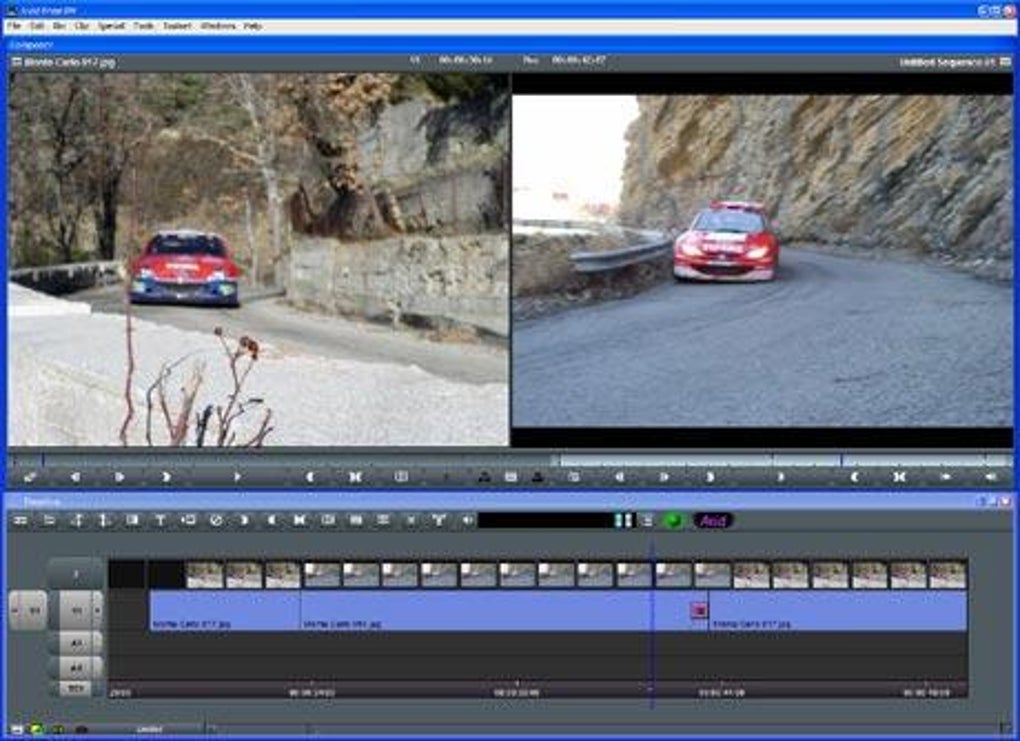Open timeline fast menu at bottom left
1020x741 pixels.
[x=17, y=729]
